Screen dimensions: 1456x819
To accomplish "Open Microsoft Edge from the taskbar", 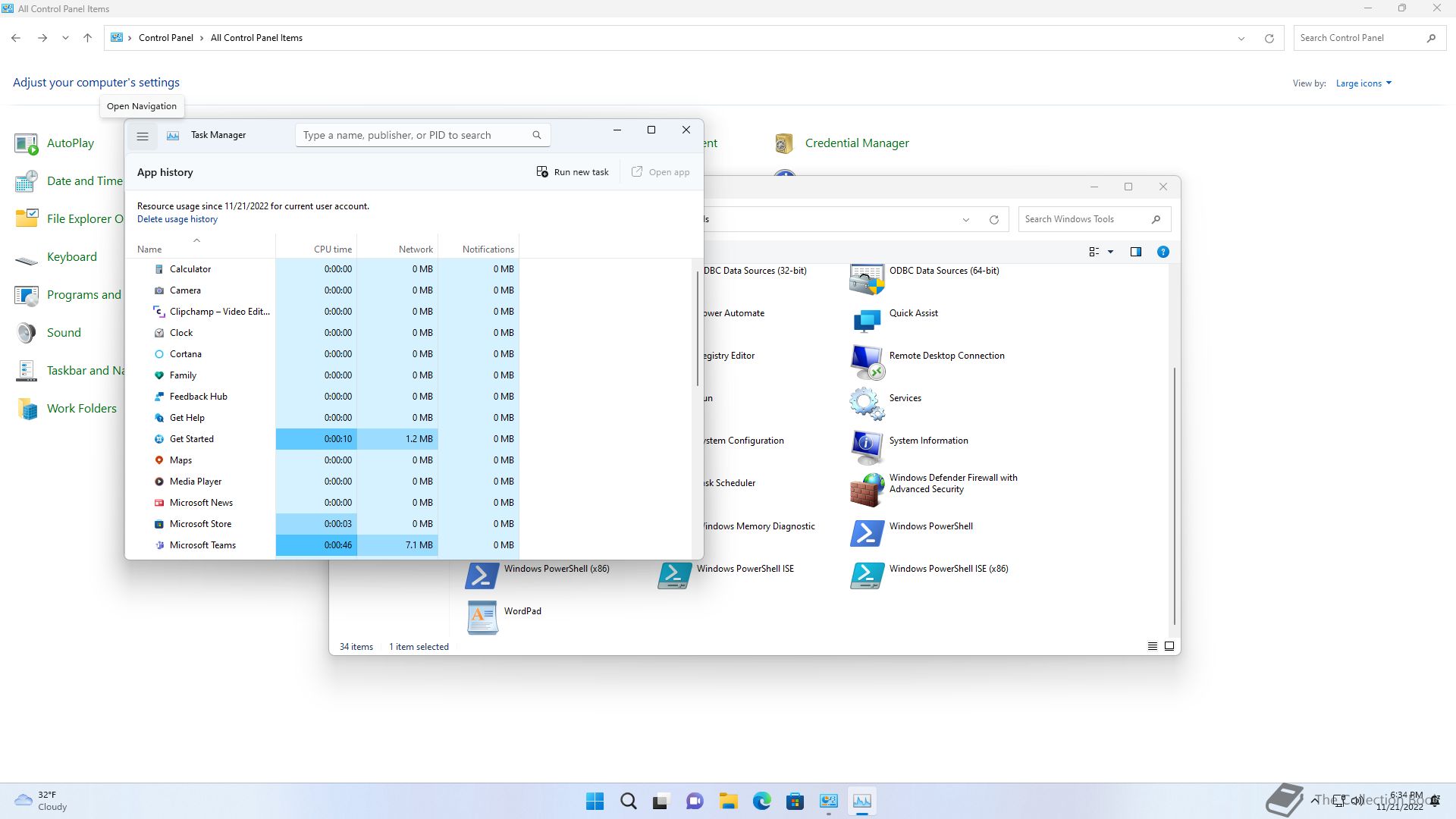I will tap(762, 801).
